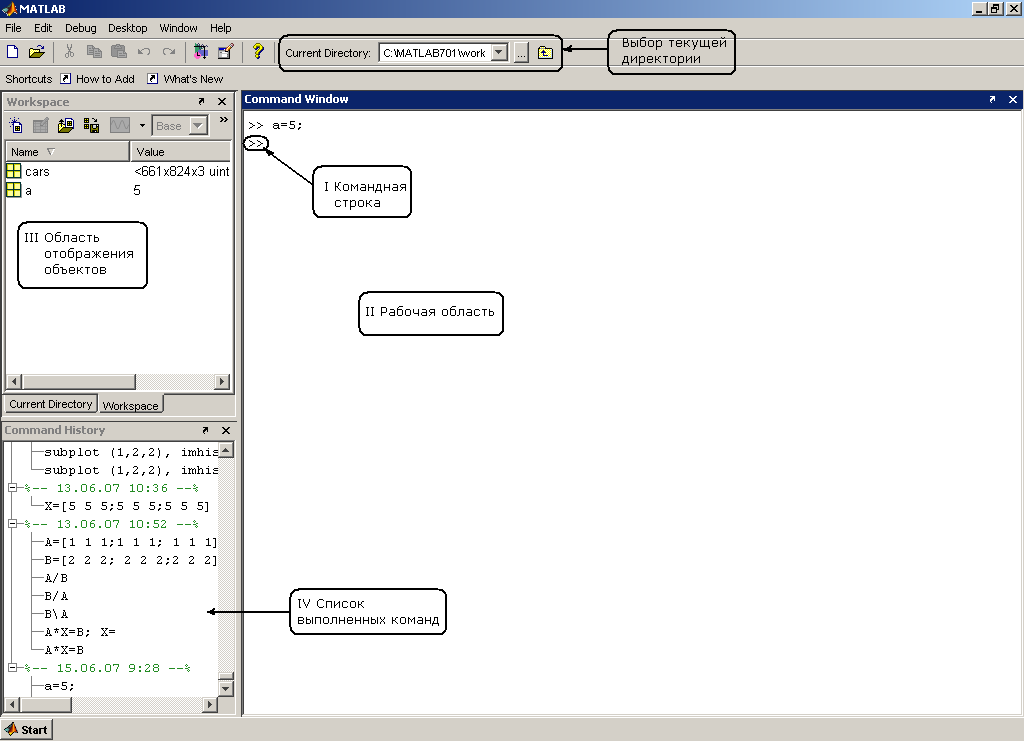The image size is (1024, 742).
Task: Cut selection with the scissors icon
Action: [x=69, y=52]
